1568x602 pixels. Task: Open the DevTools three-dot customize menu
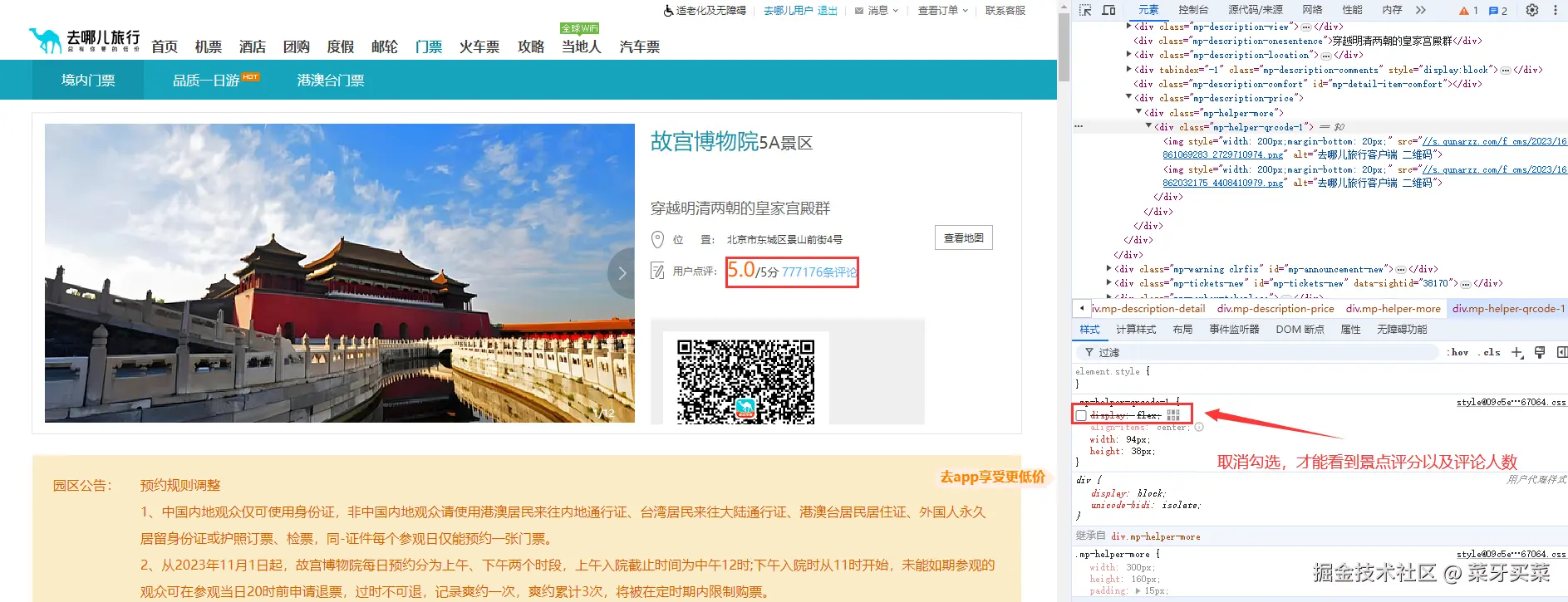(1556, 10)
